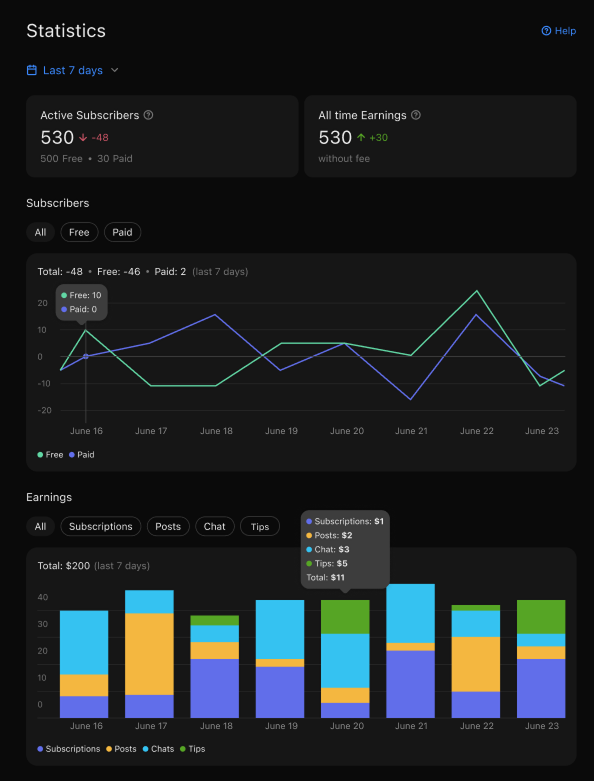Image resolution: width=594 pixels, height=781 pixels.
Task: Click the calendar icon beside Last 7 days
Action: click(32, 70)
